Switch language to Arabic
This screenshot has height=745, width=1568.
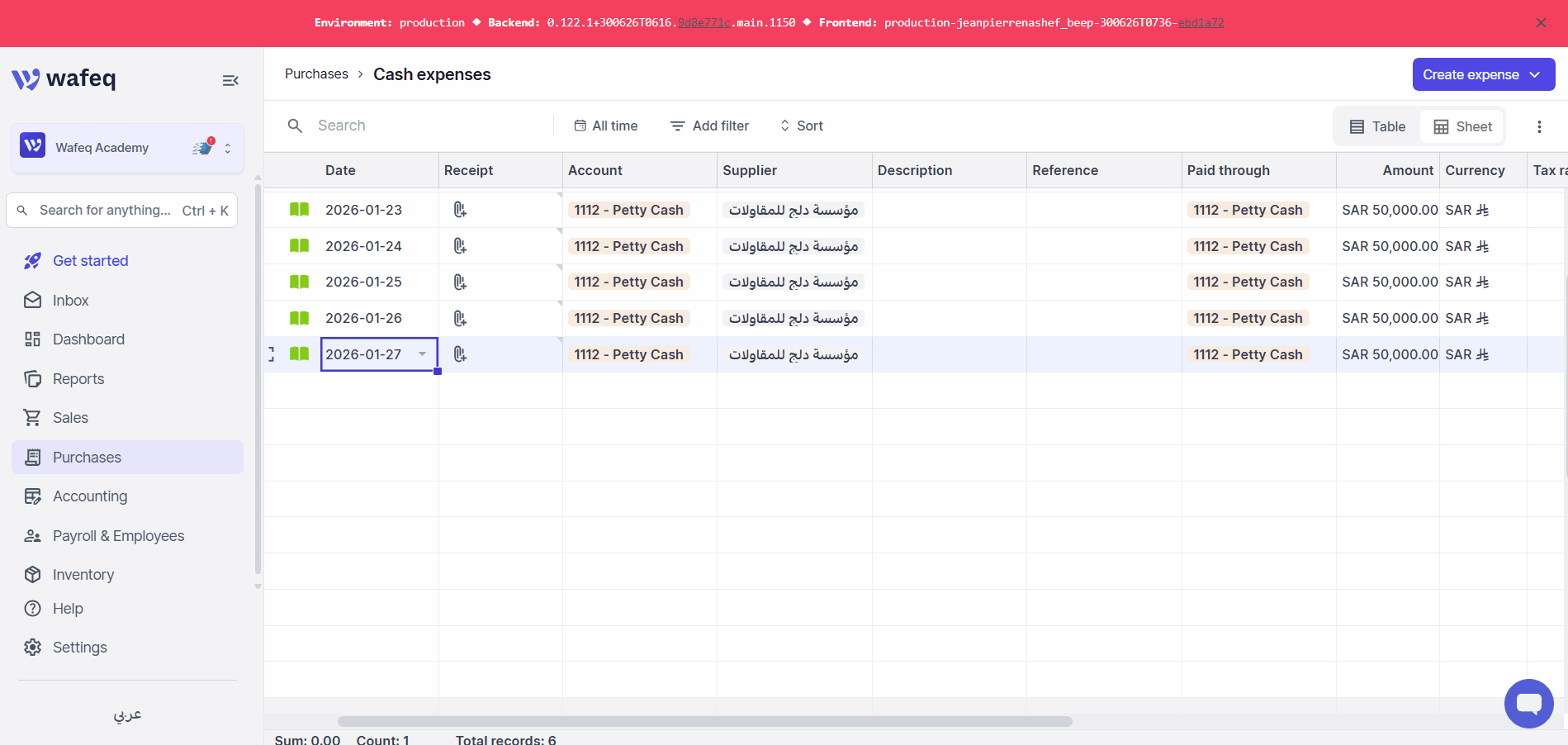(127, 714)
